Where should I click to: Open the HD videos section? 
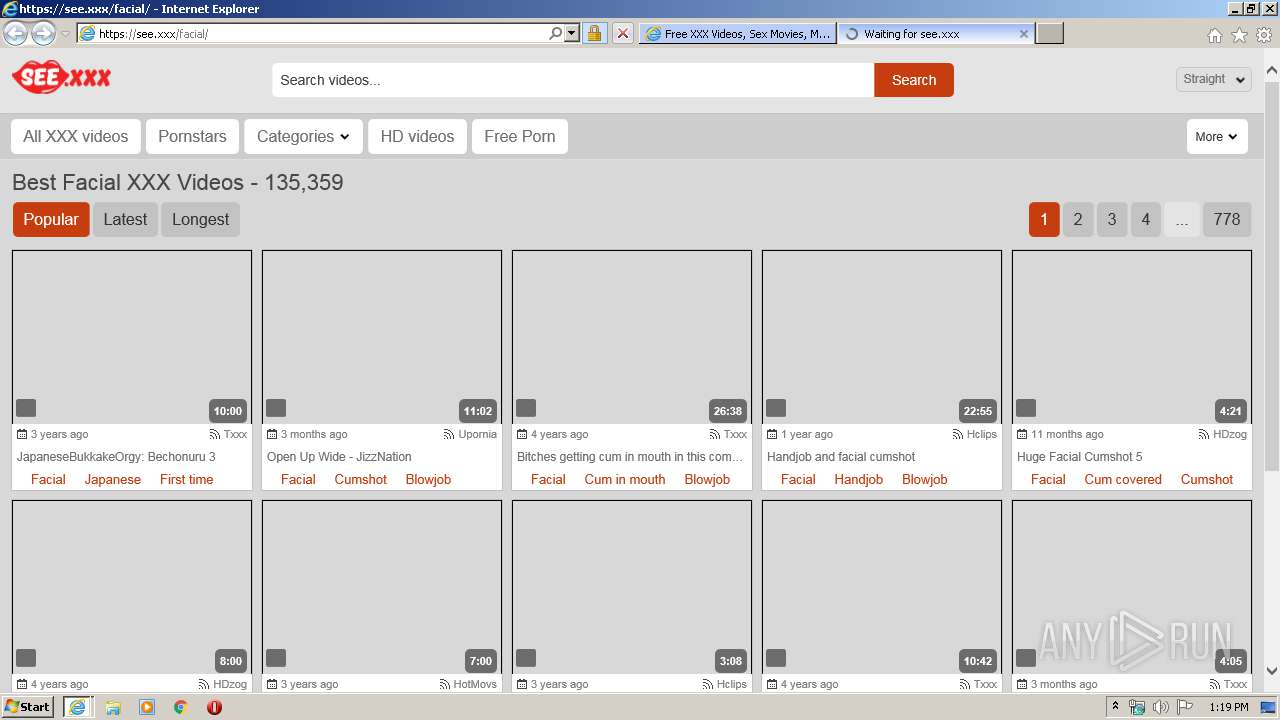417,136
